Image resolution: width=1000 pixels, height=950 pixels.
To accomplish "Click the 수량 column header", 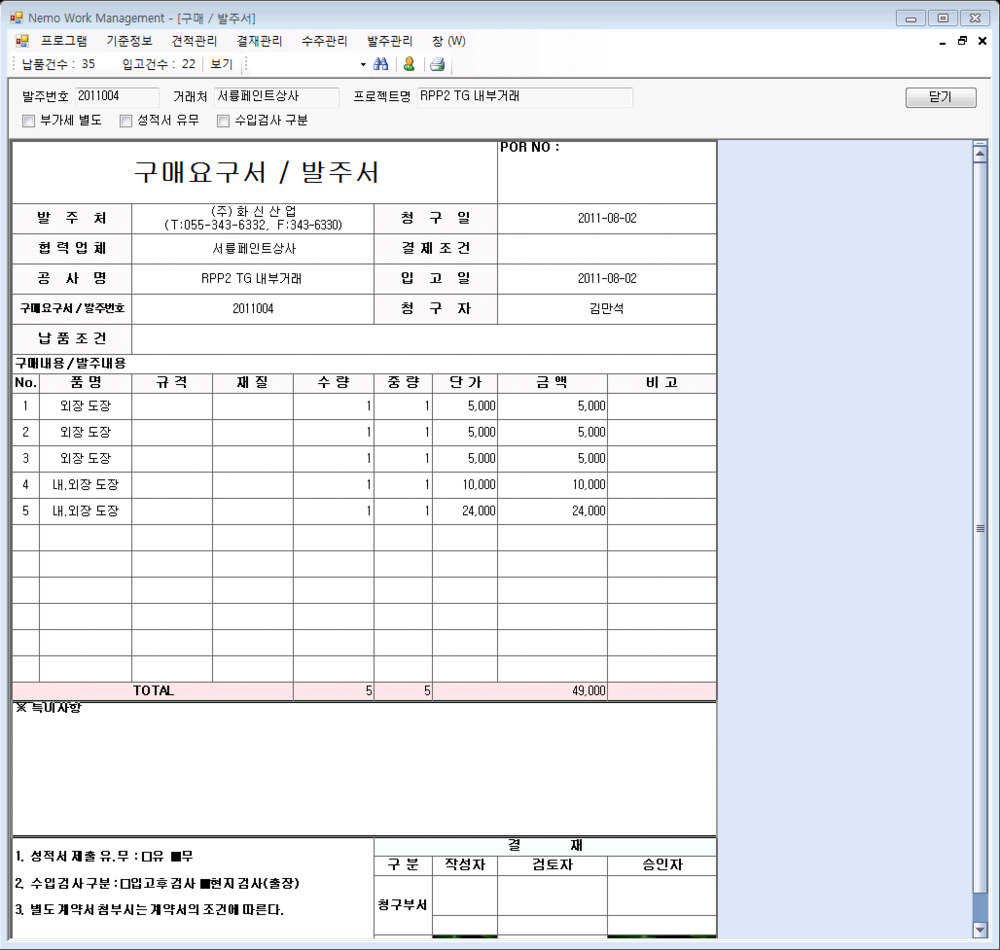I will pyautogui.click(x=334, y=383).
